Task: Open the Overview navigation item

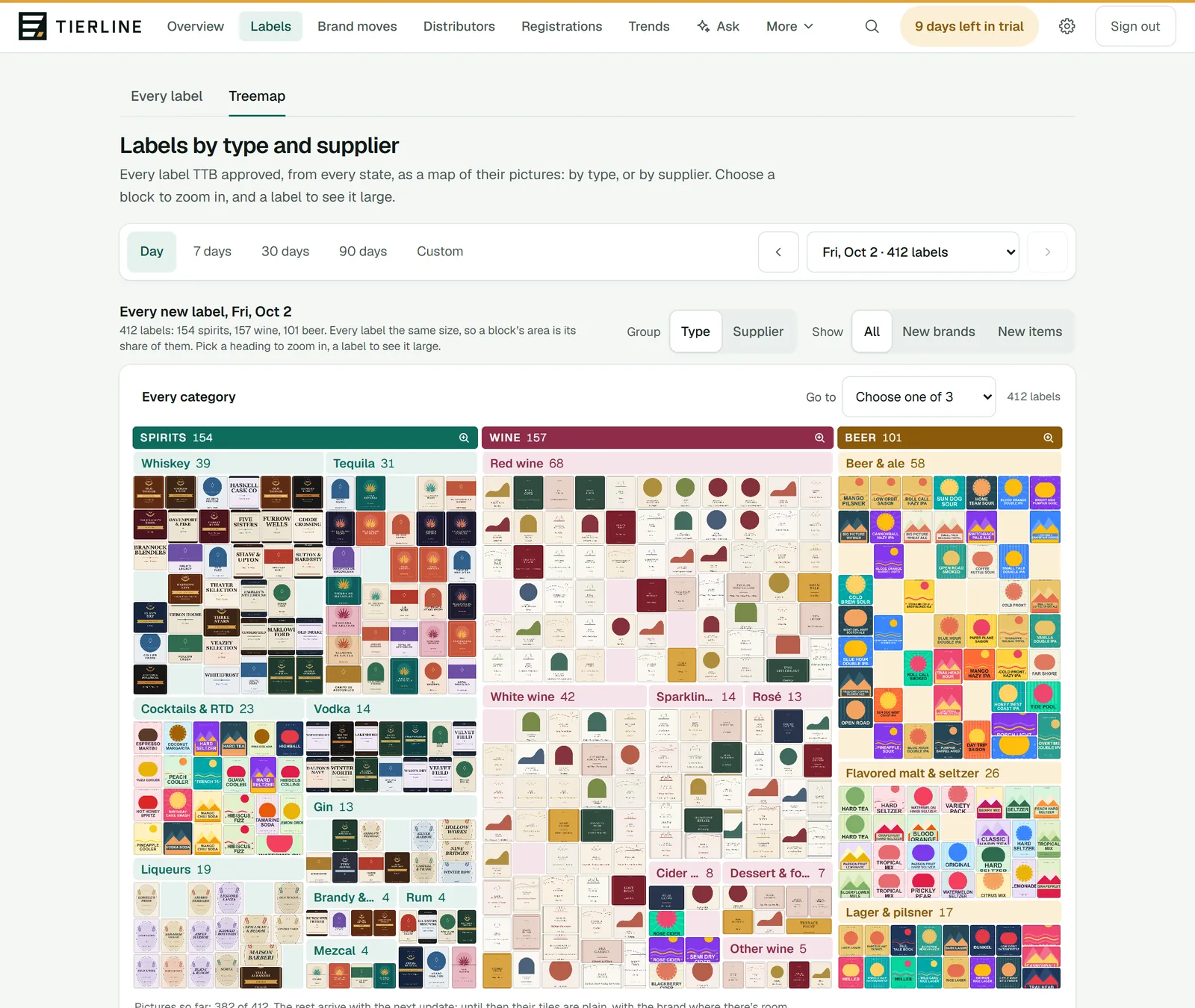Action: point(196,26)
